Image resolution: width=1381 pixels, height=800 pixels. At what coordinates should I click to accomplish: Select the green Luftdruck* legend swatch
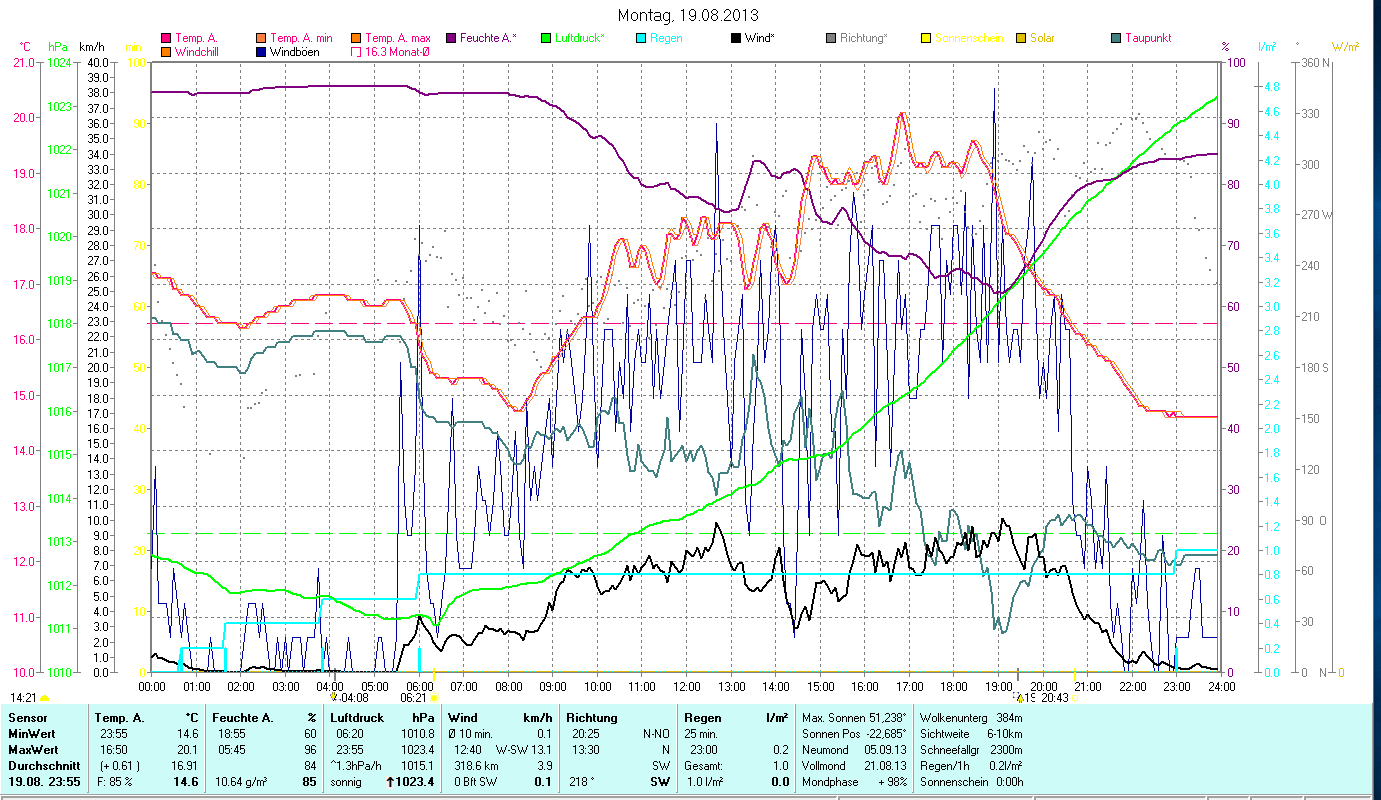pos(546,38)
